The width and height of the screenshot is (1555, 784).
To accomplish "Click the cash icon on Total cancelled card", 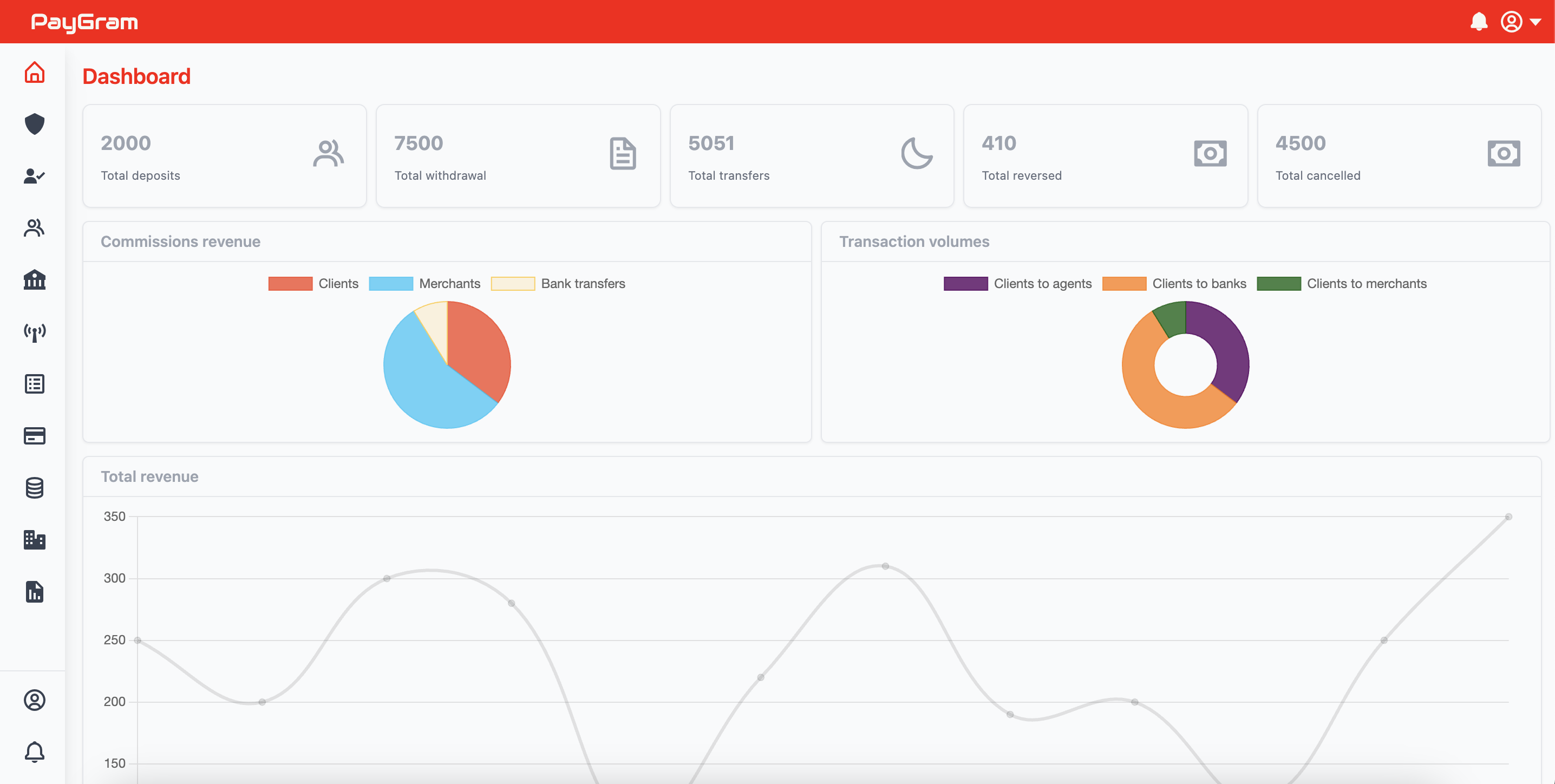I will pos(1504,153).
